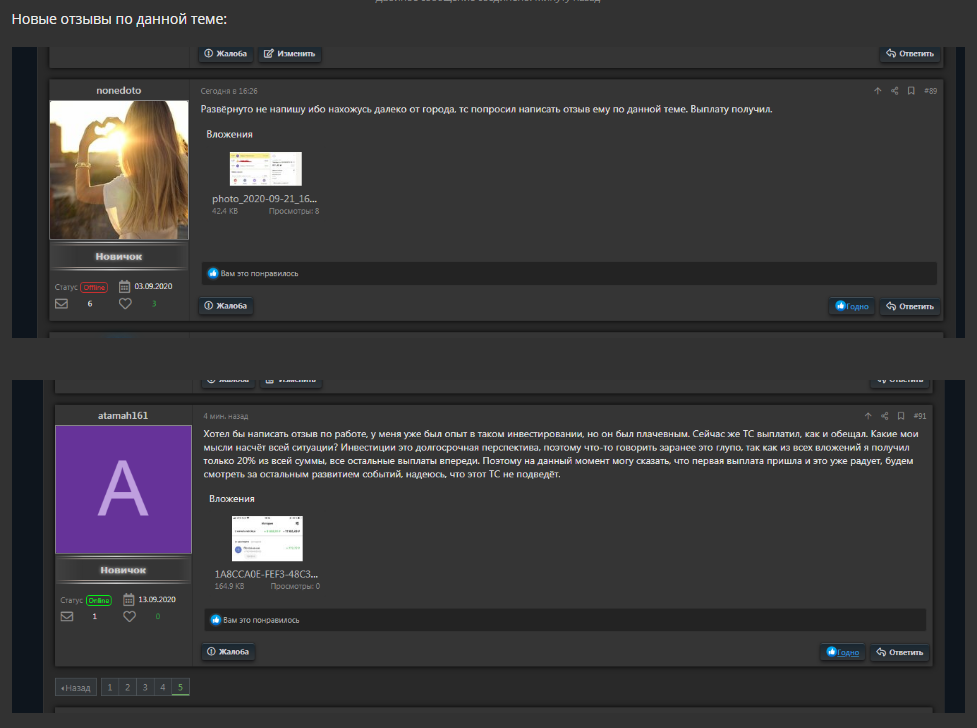Open atamah161's attached screenshot thumbnail
The width and height of the screenshot is (977, 728).
point(267,539)
